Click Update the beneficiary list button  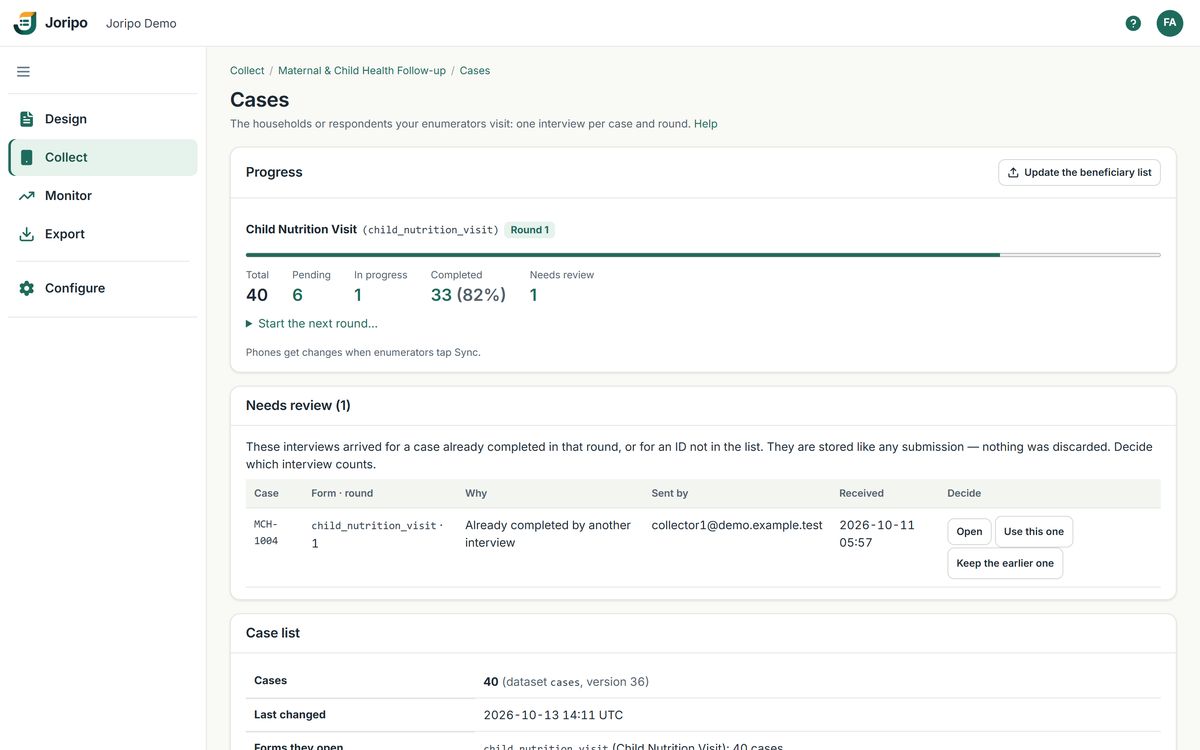[1079, 172]
